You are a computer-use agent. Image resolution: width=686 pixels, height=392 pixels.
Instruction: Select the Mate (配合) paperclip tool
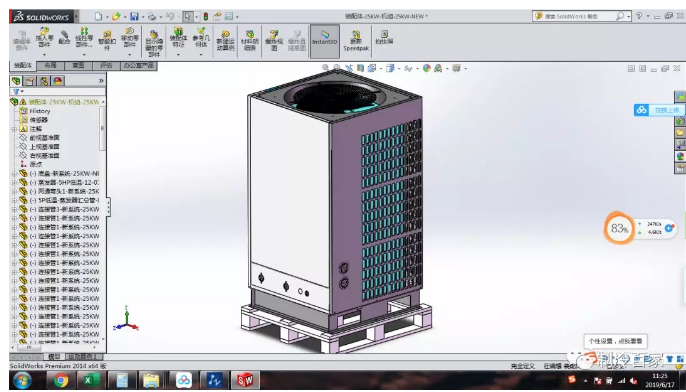[x=64, y=37]
